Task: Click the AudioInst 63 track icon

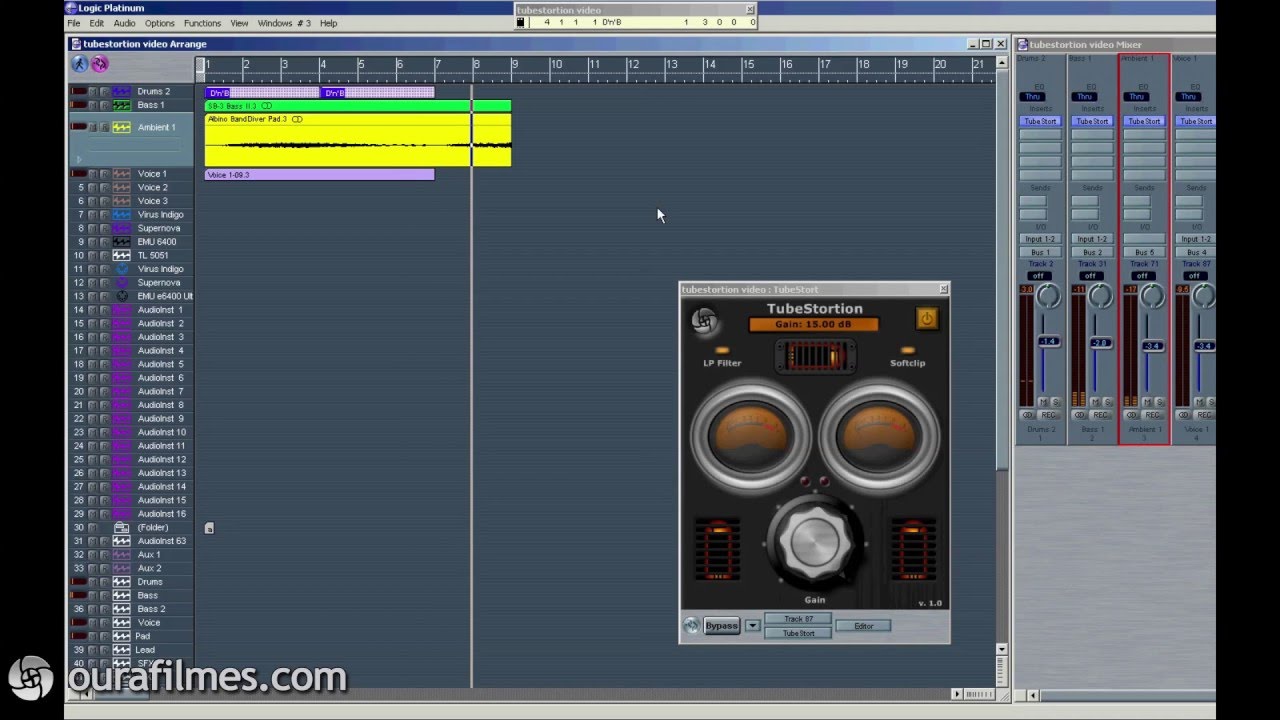Action: click(x=121, y=541)
